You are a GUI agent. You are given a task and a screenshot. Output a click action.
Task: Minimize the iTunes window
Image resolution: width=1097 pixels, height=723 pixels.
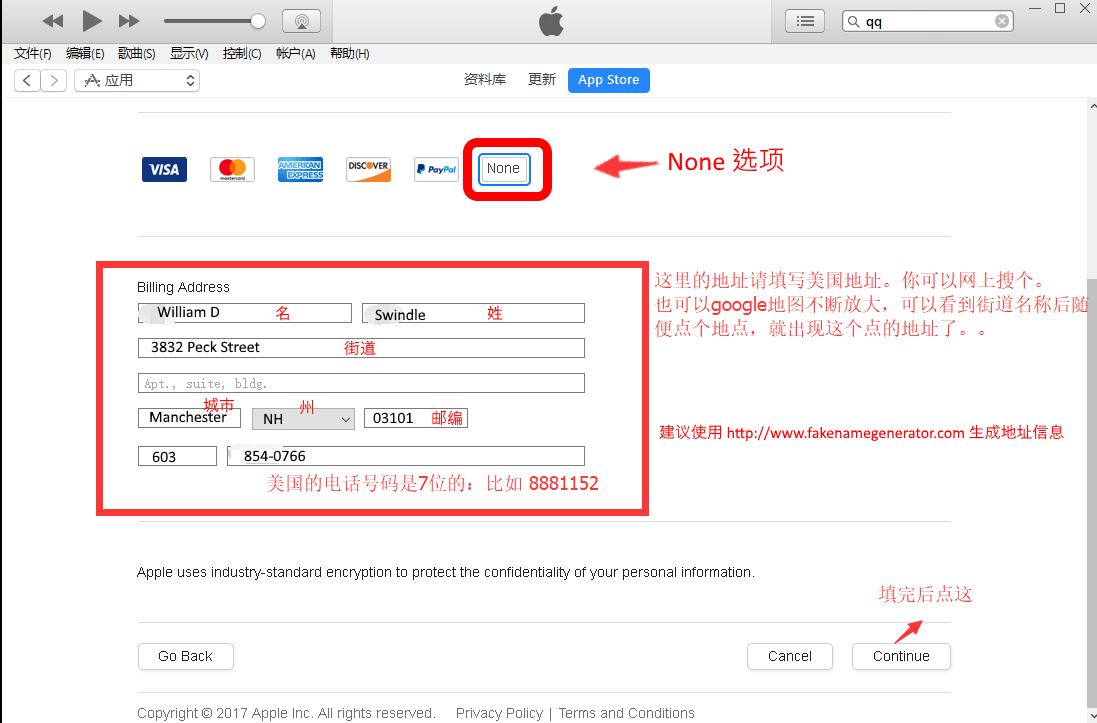point(1036,8)
